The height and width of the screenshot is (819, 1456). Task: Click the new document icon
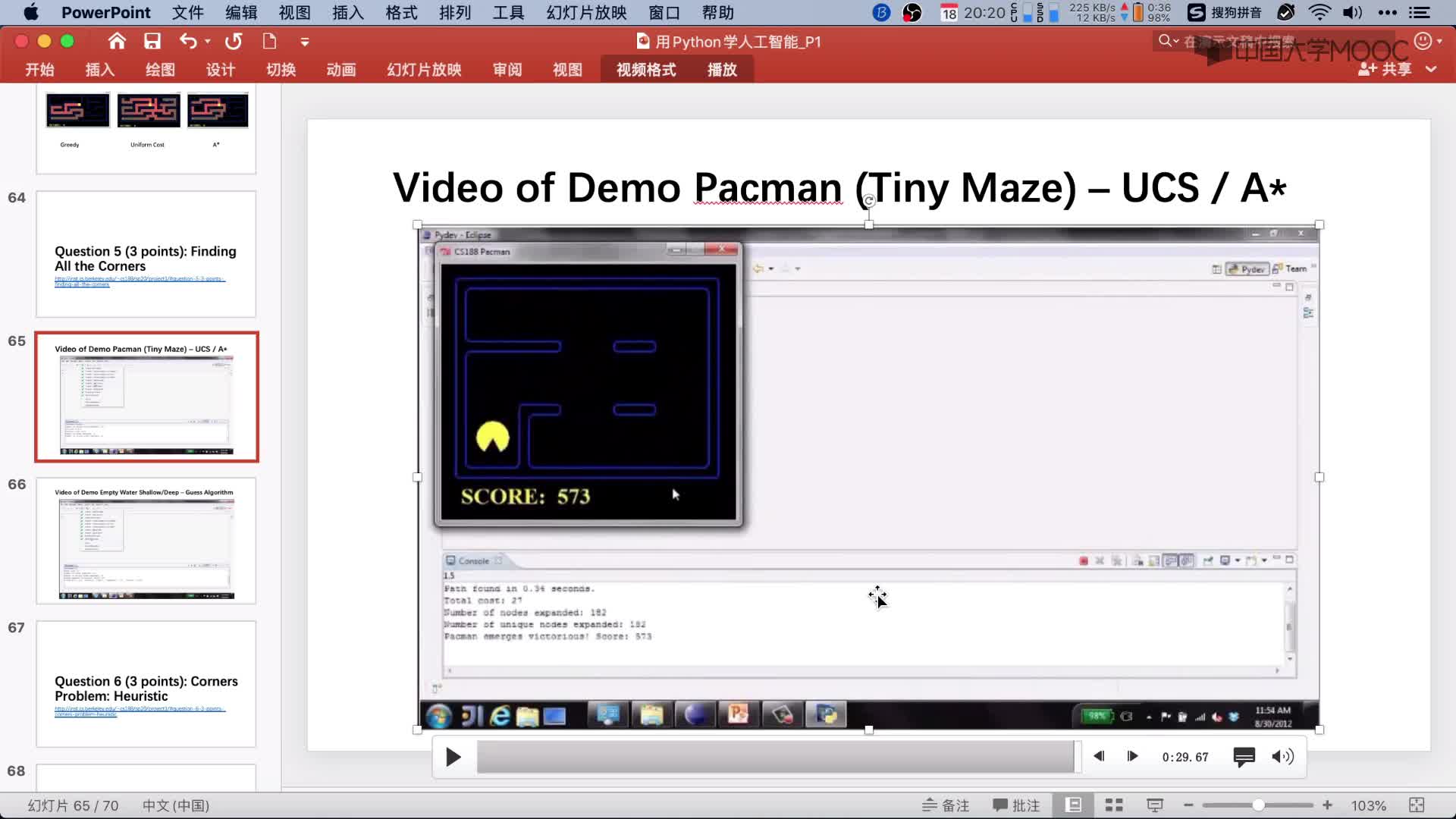tap(269, 41)
